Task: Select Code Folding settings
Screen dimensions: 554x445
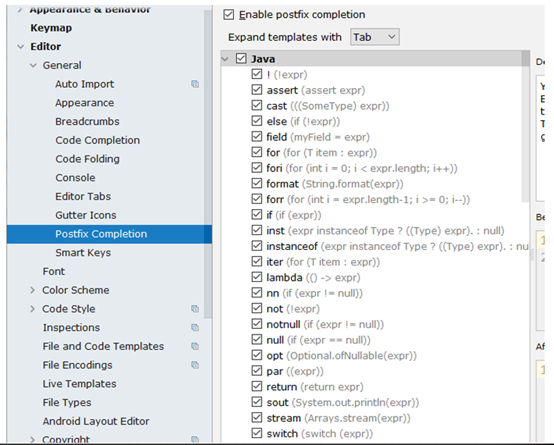Action: 87,159
